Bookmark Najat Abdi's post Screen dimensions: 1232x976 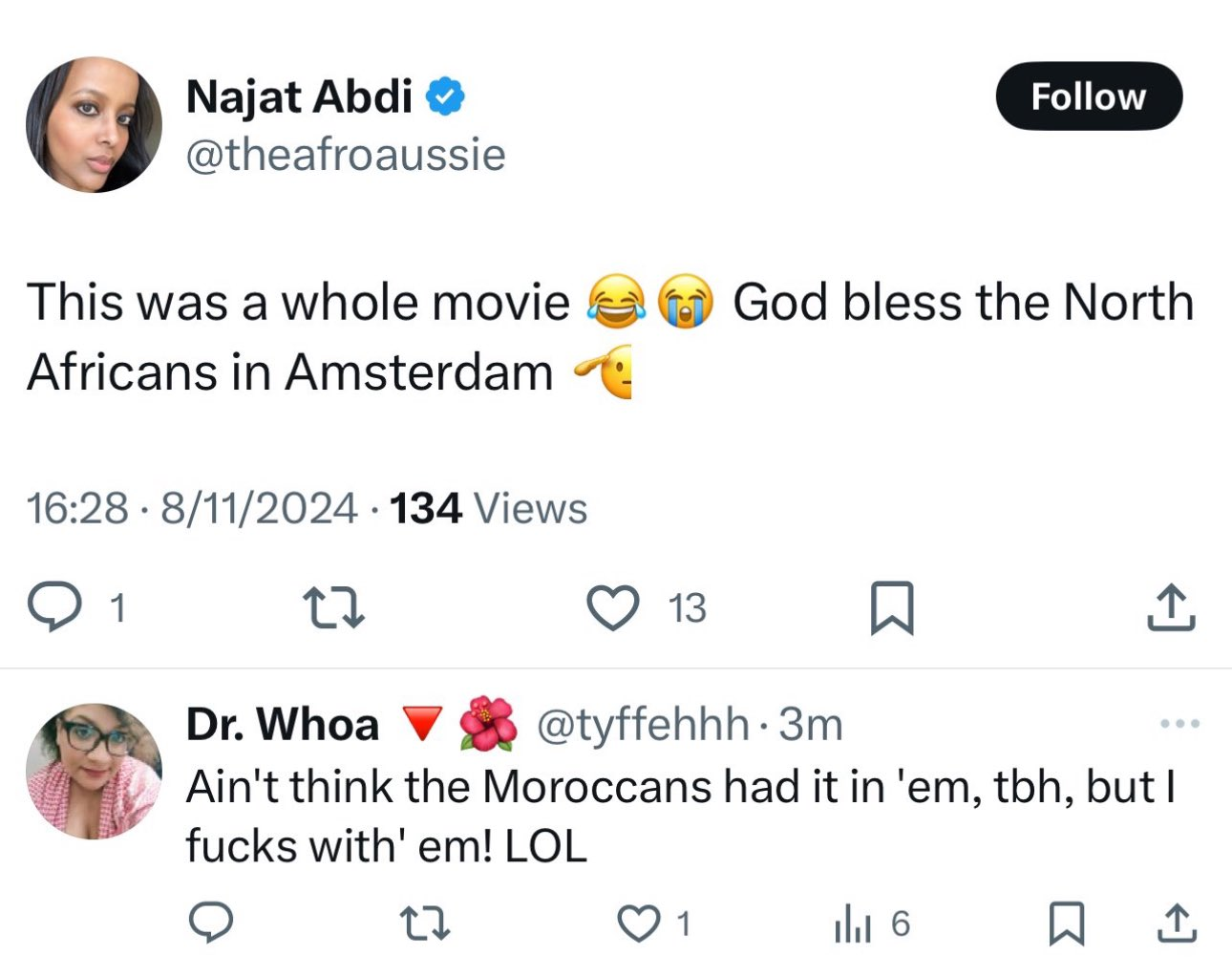coord(892,607)
